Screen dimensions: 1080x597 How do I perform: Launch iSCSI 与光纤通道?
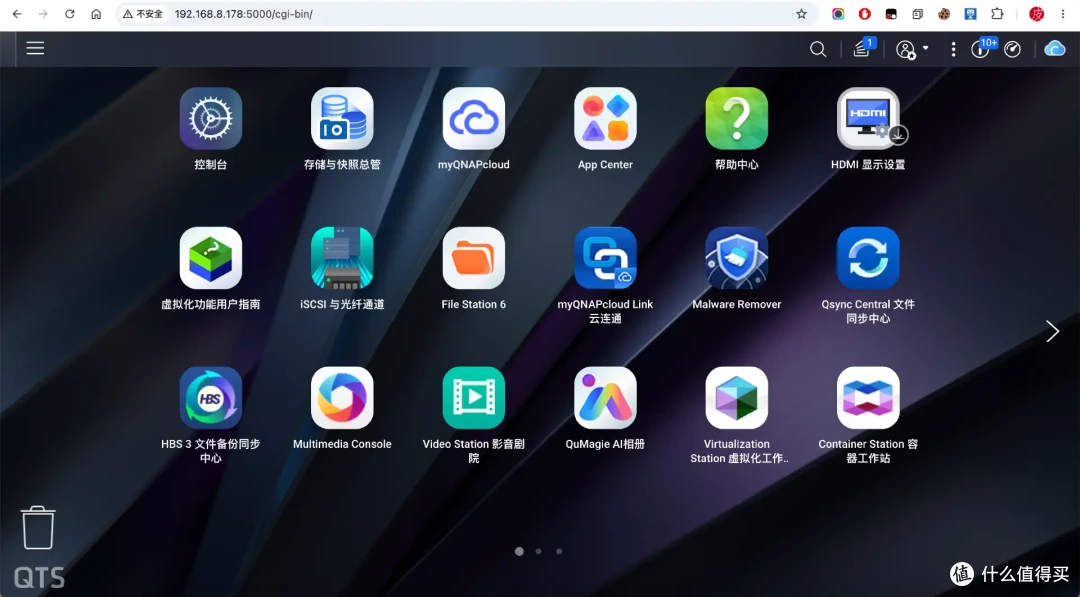[x=342, y=258]
